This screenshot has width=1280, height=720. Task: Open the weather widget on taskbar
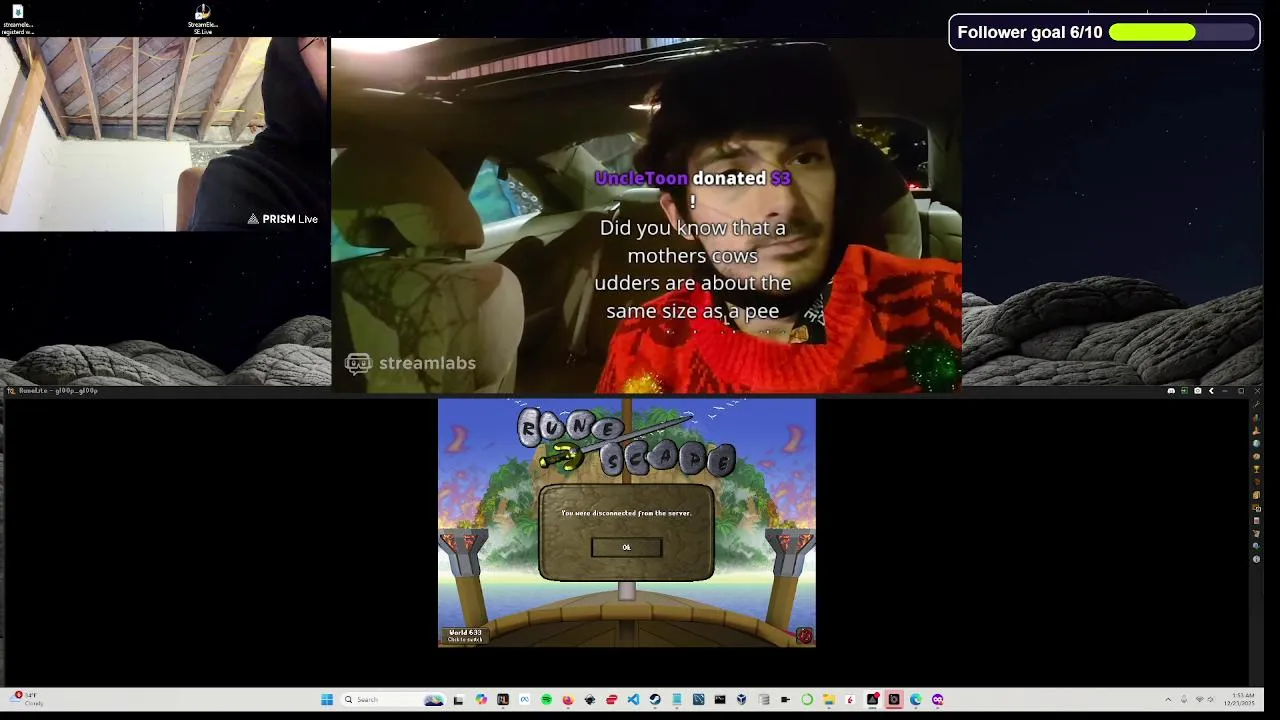point(27,699)
